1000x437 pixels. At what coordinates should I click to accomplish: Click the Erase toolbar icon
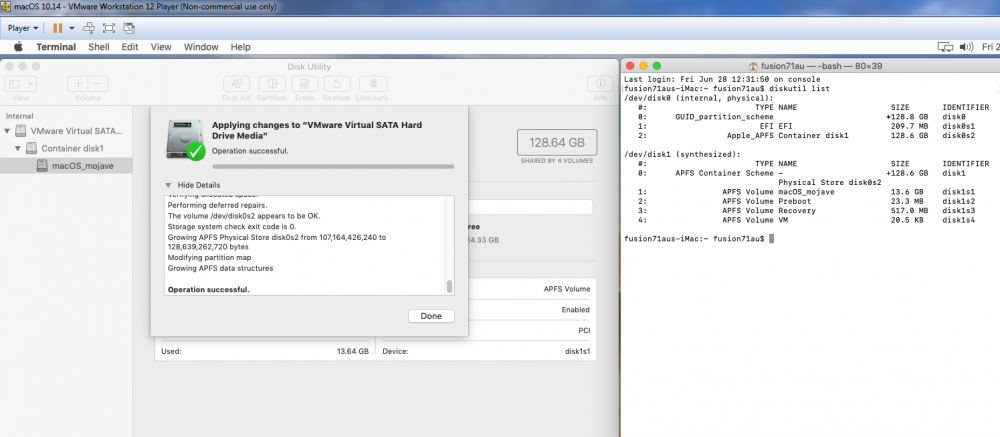(305, 84)
